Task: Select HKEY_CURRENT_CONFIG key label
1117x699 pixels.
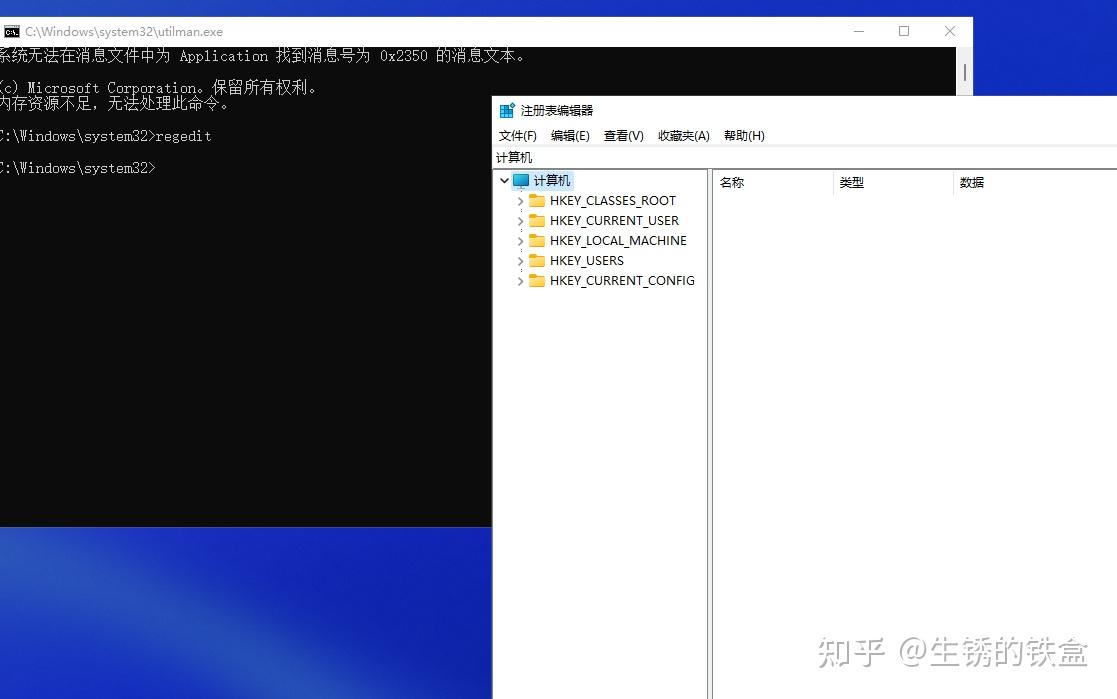Action: (x=622, y=281)
